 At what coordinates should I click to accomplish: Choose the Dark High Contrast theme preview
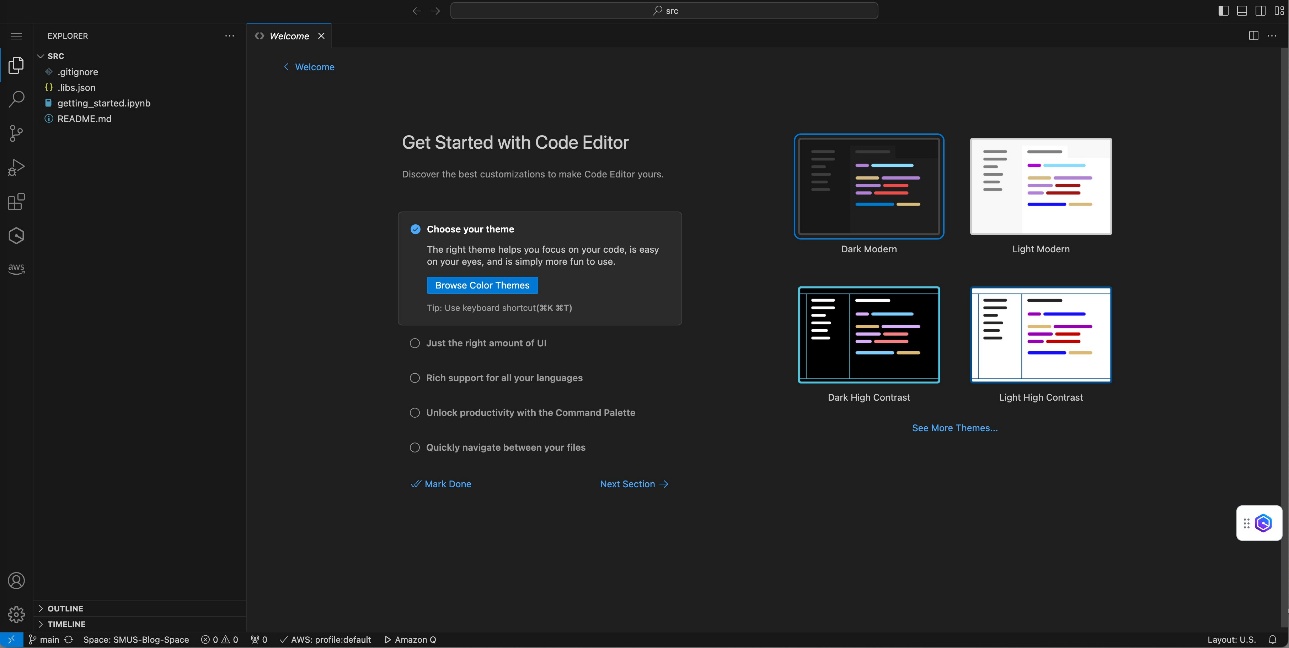click(869, 335)
